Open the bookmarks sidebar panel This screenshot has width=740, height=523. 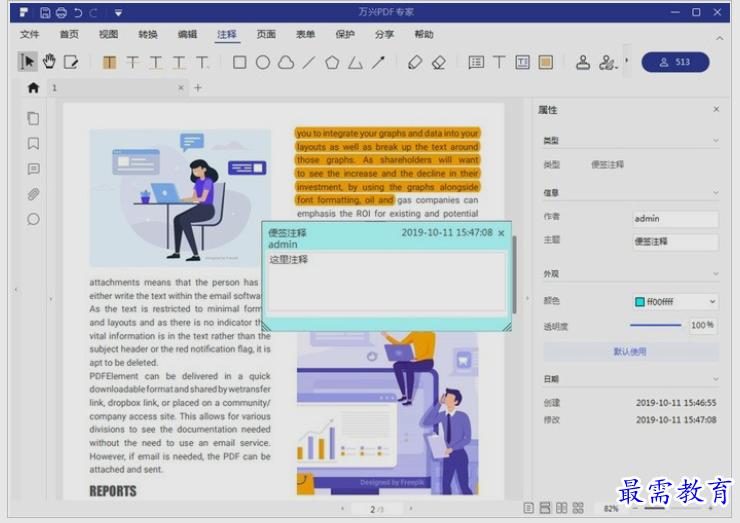pos(34,143)
